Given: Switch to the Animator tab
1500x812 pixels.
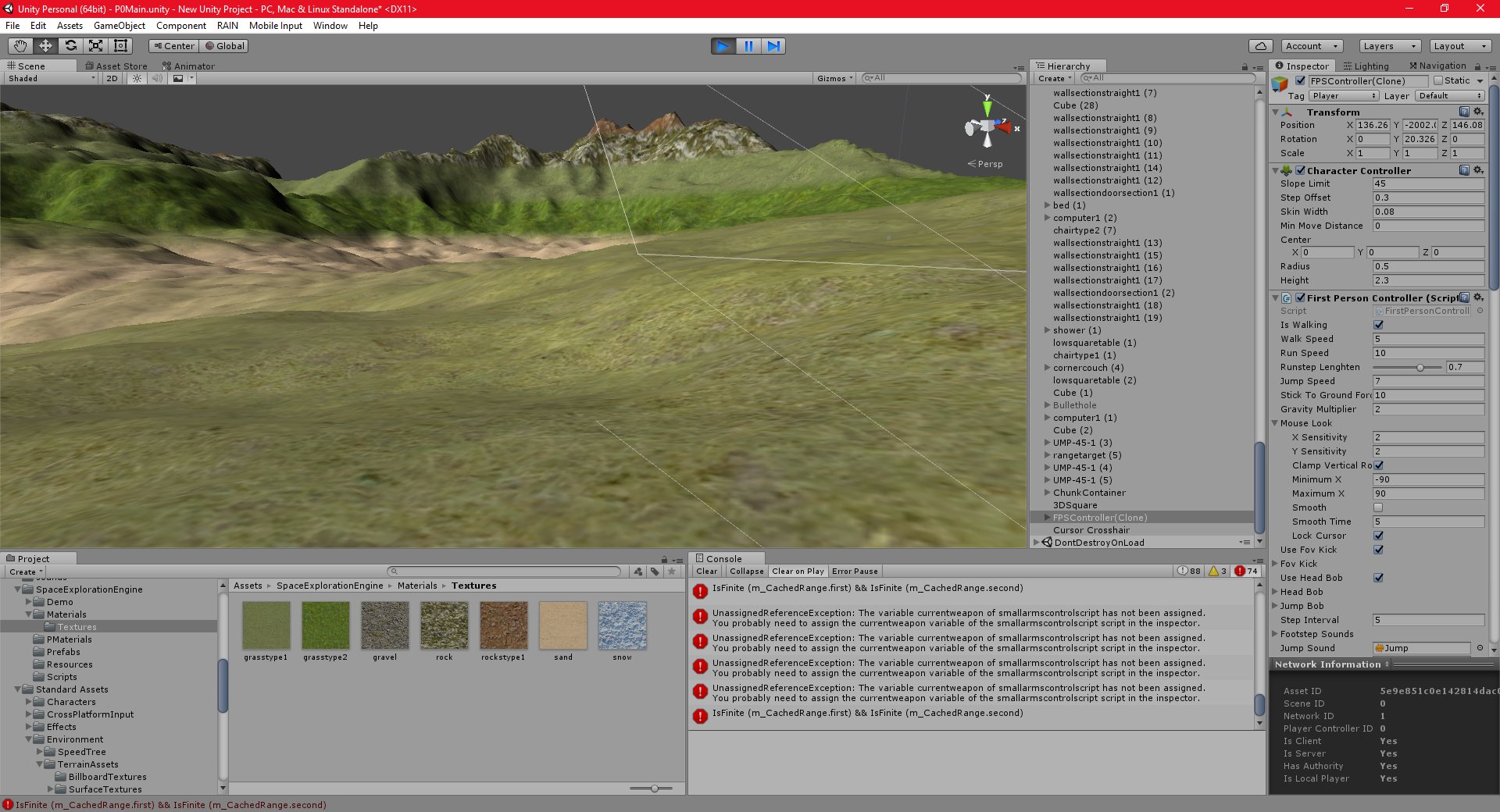Looking at the screenshot, I should (188, 66).
